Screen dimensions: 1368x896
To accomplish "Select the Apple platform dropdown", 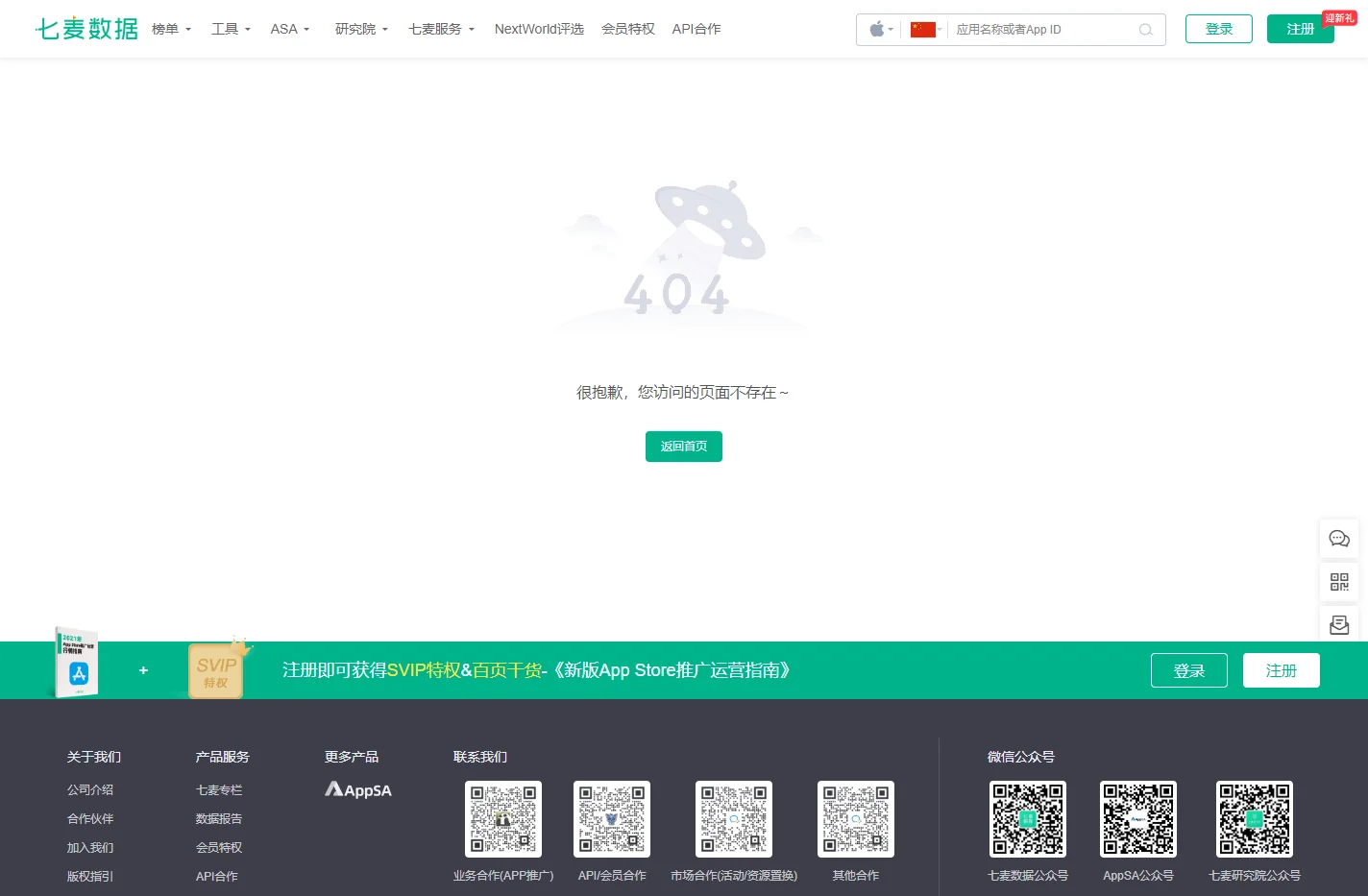I will 881,30.
